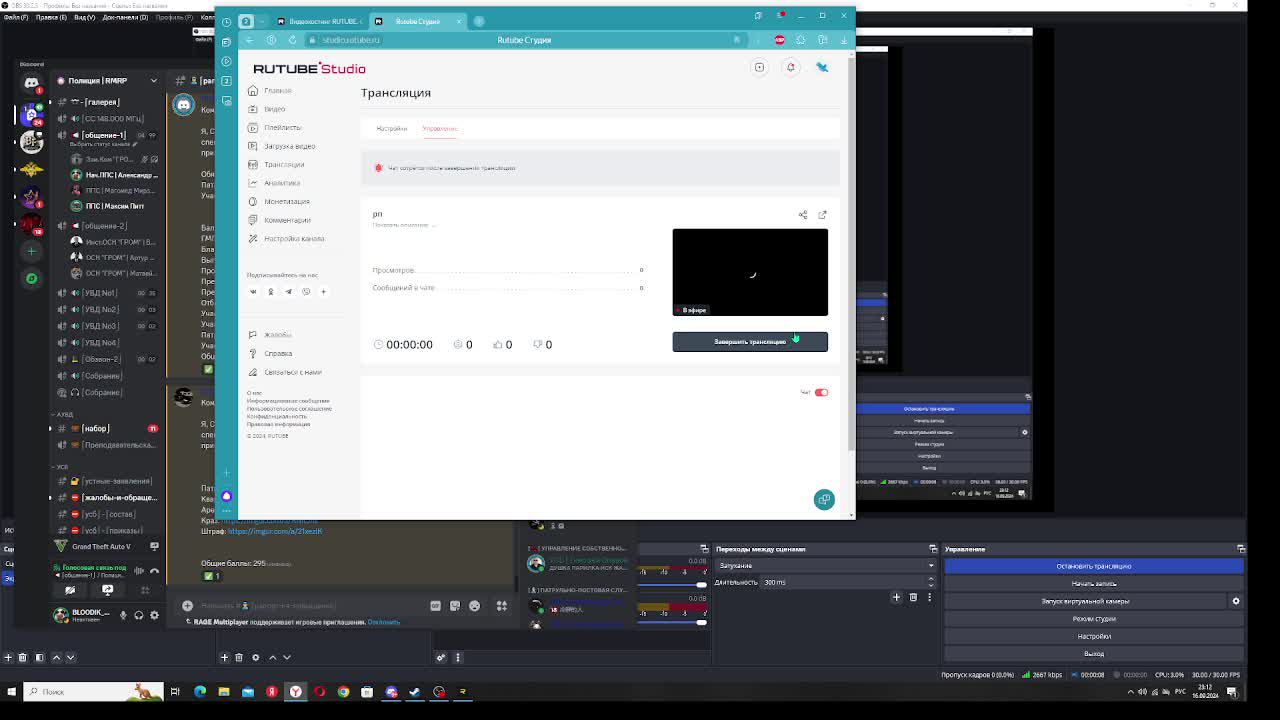
Task: Toggle Discord headphones deafen
Action: point(139,615)
